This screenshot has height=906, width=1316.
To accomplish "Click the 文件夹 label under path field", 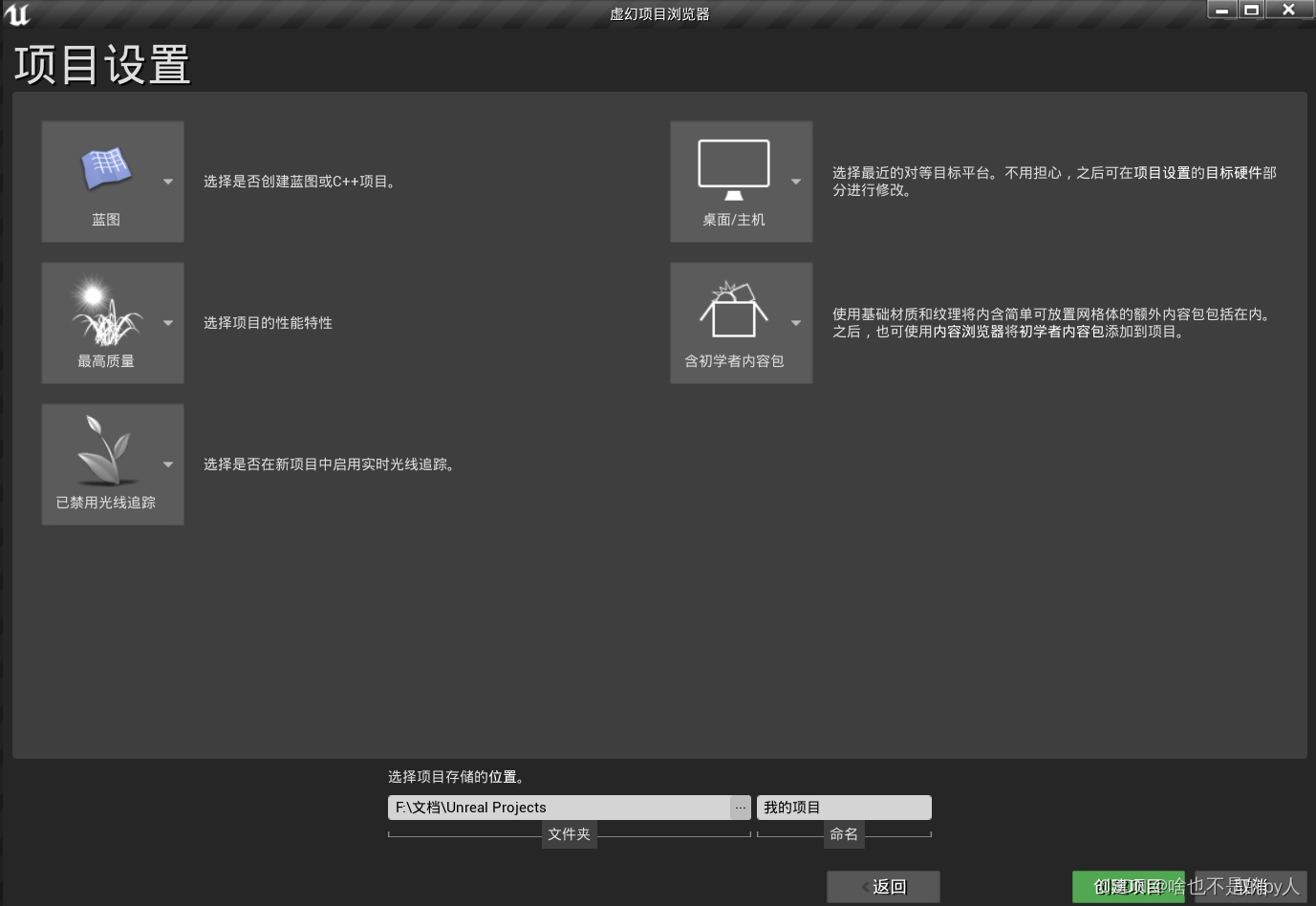I will tap(569, 834).
